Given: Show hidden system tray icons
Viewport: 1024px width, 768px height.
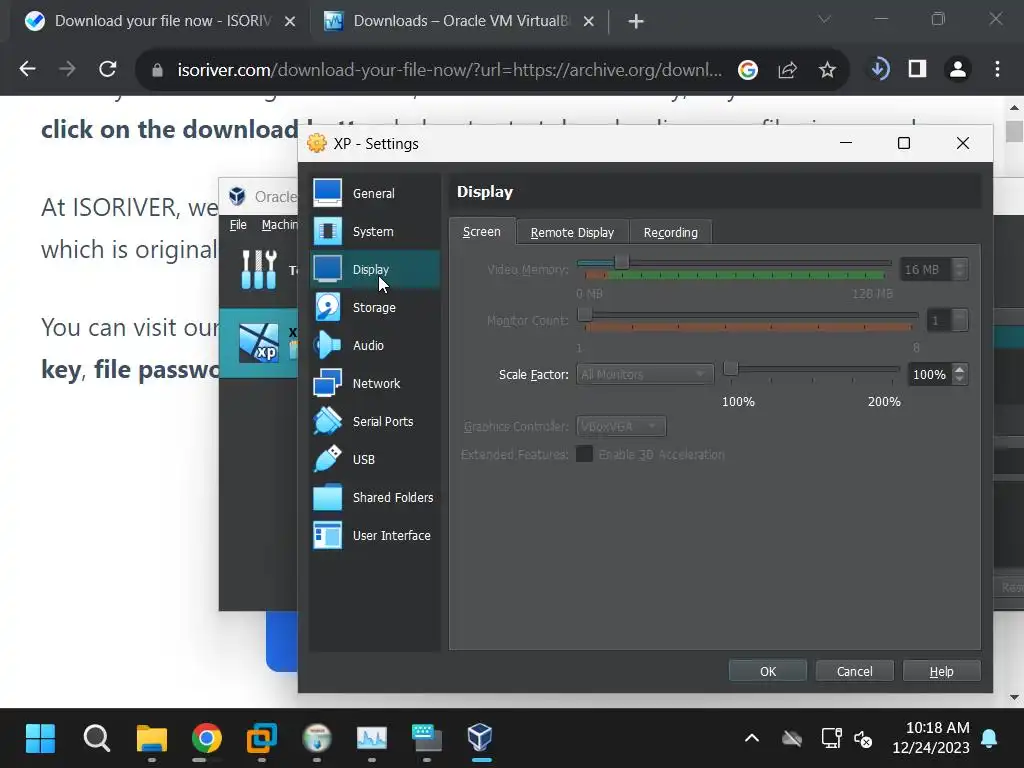Looking at the screenshot, I should pyautogui.click(x=752, y=738).
